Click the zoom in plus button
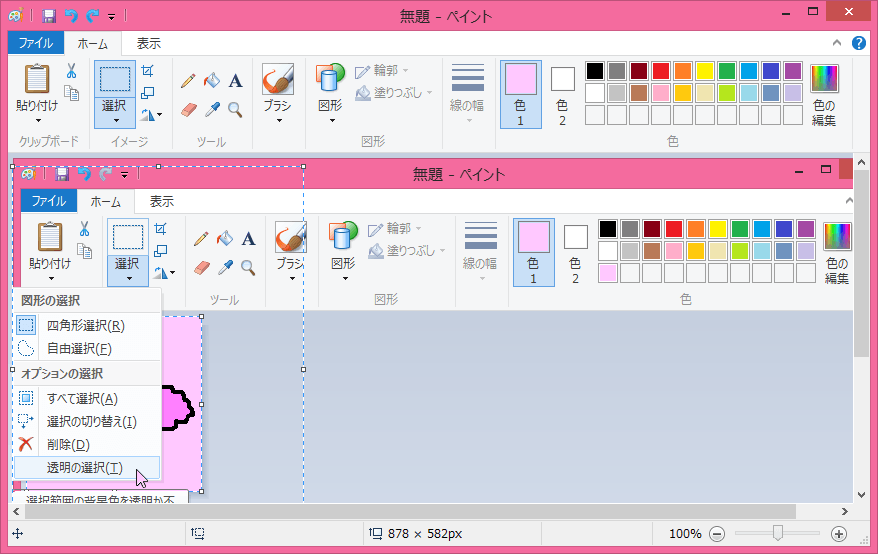 tap(838, 534)
